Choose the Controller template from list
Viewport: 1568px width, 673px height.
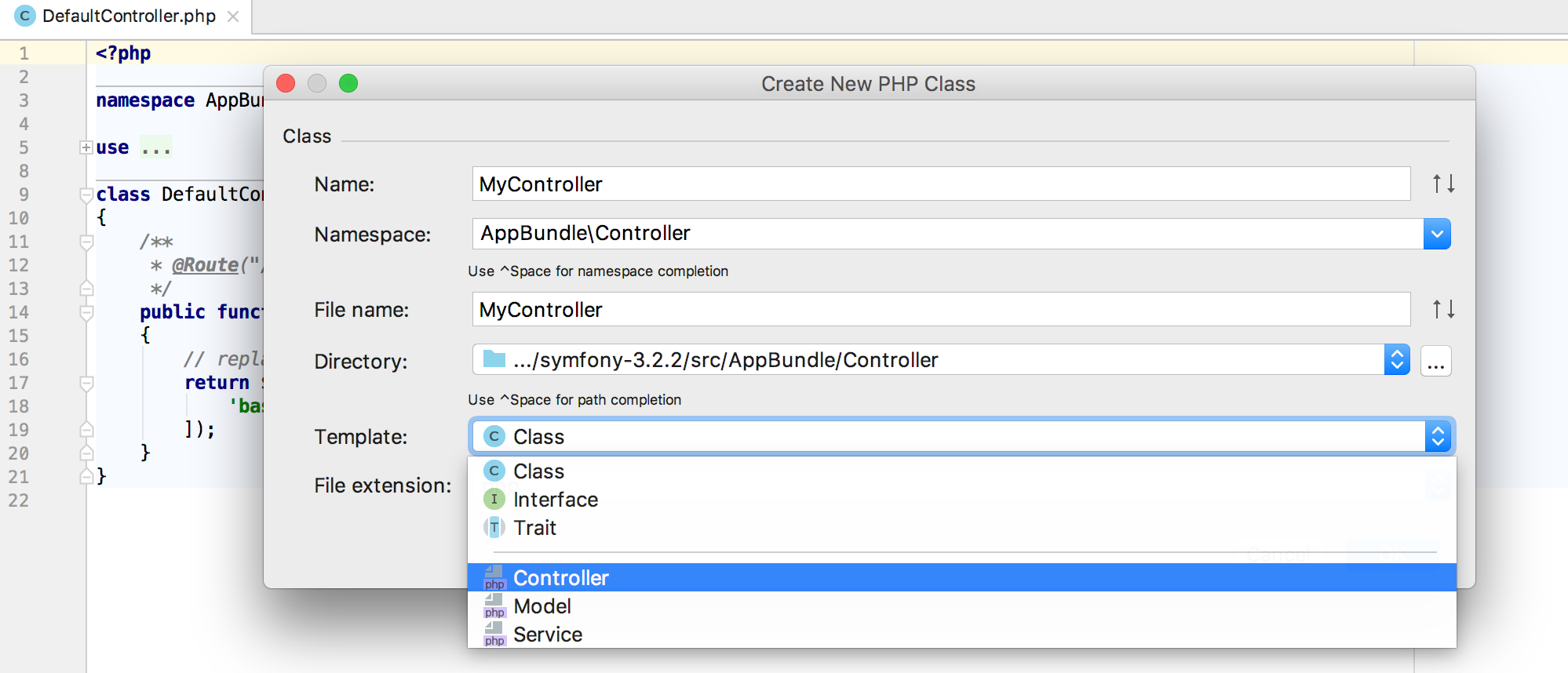[561, 578]
